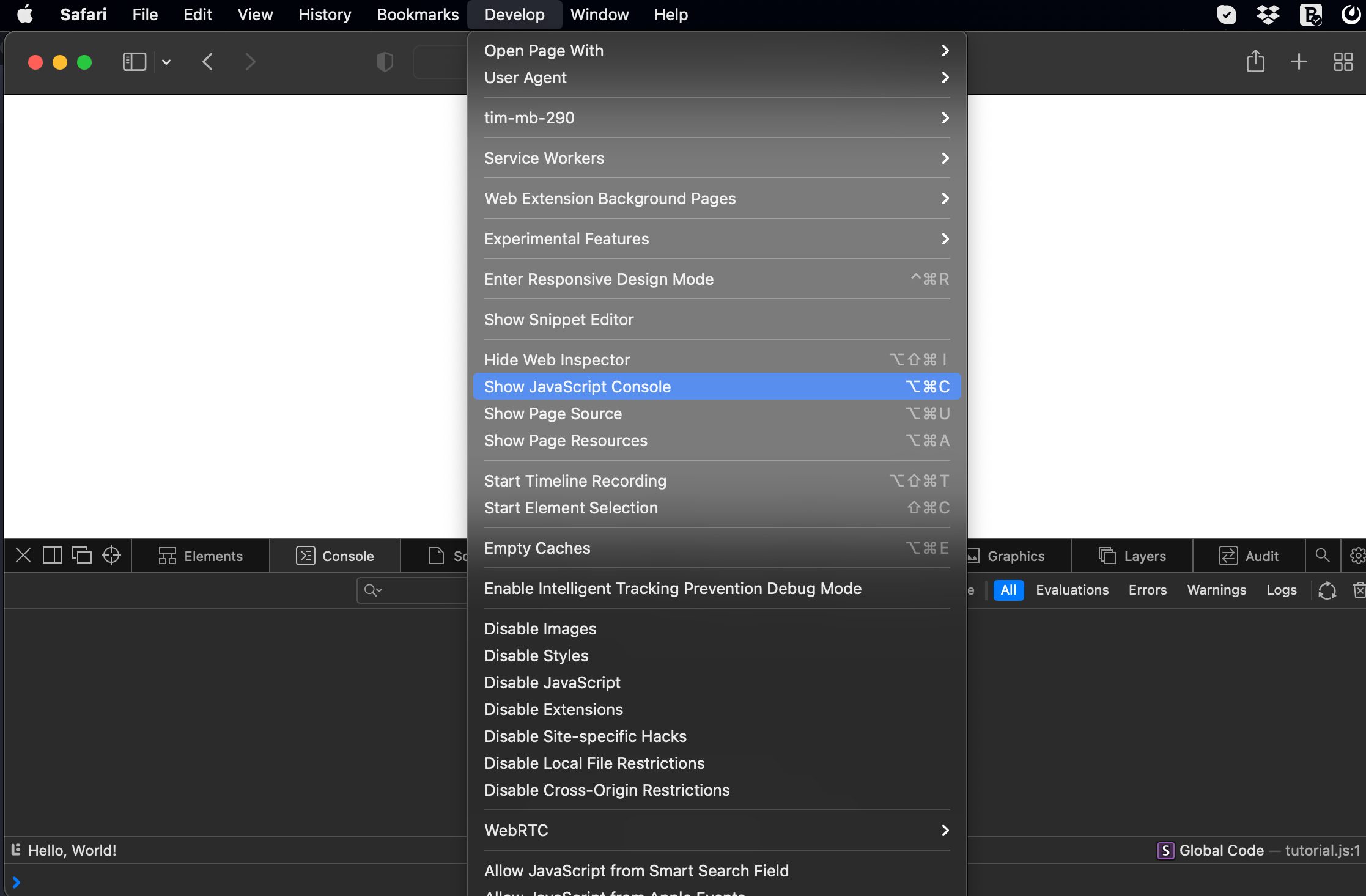Click element selection crosshair icon
Screen dimensions: 1366x896
click(111, 556)
